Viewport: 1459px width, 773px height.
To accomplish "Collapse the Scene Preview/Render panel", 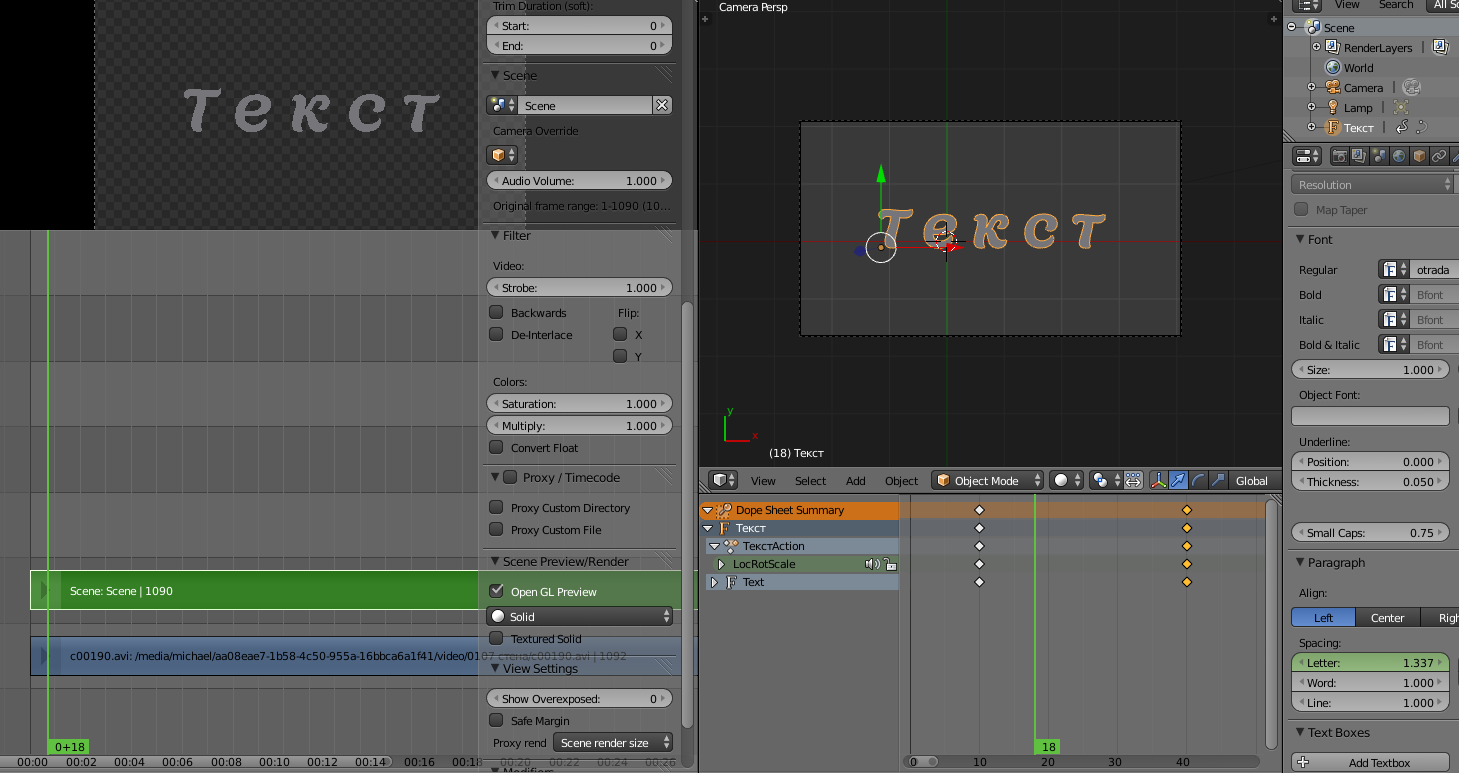I will tap(495, 562).
